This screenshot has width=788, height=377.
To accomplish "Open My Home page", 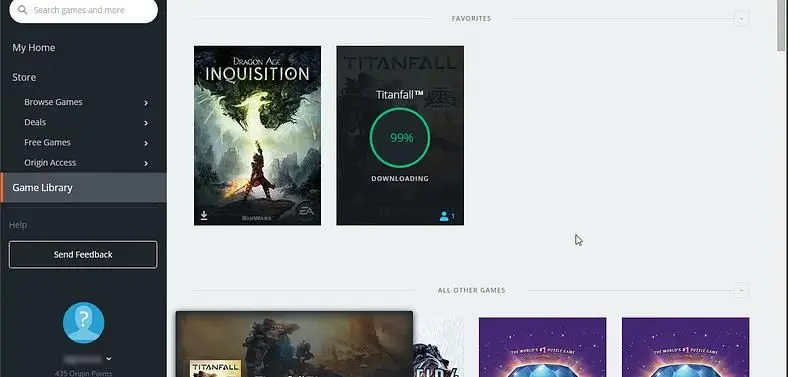I will tap(34, 48).
